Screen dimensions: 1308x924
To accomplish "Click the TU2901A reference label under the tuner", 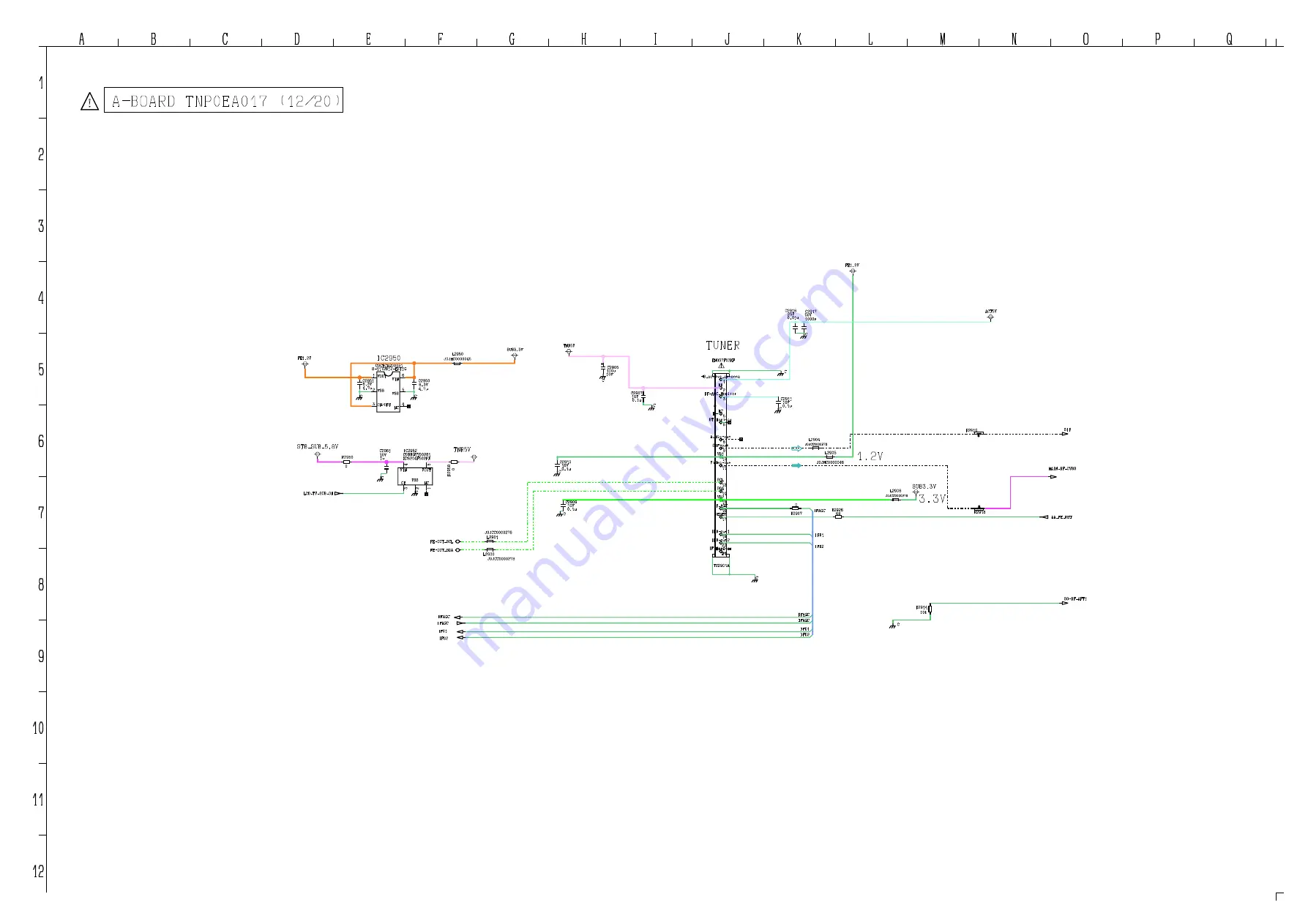I will (721, 566).
